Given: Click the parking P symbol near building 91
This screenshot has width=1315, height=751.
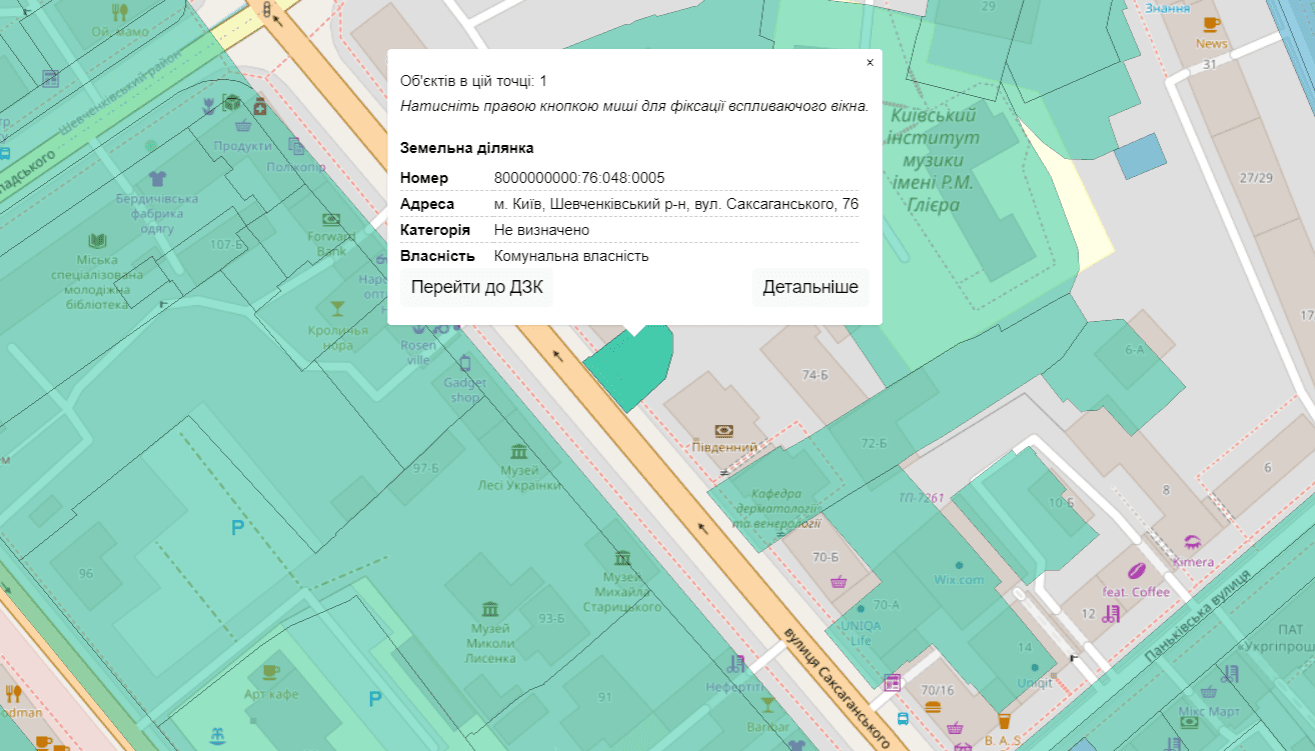Looking at the screenshot, I should [x=375, y=699].
